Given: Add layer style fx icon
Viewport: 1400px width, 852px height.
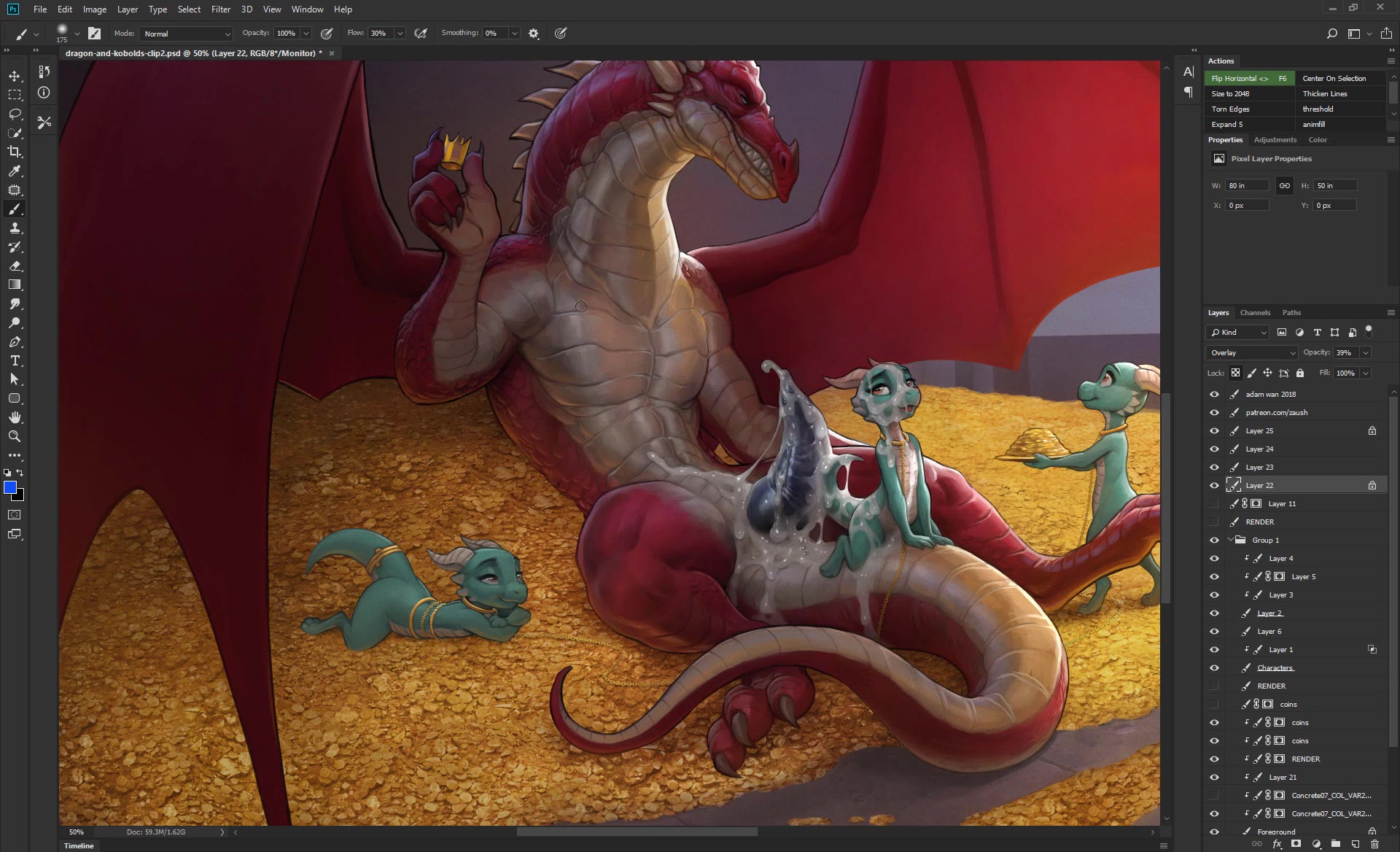Looking at the screenshot, I should click(x=1277, y=844).
